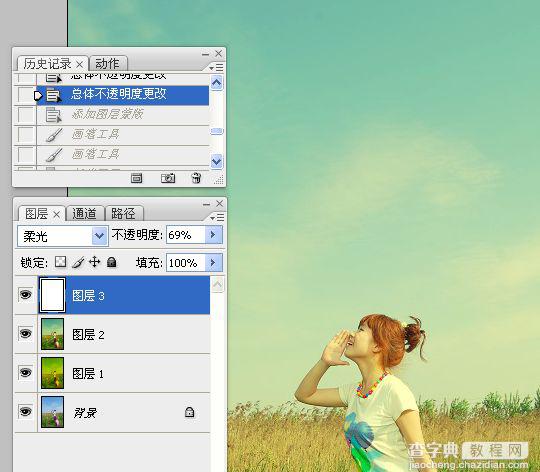Click the 填充 100% value field
This screenshot has width=540, height=472.
pos(186,263)
